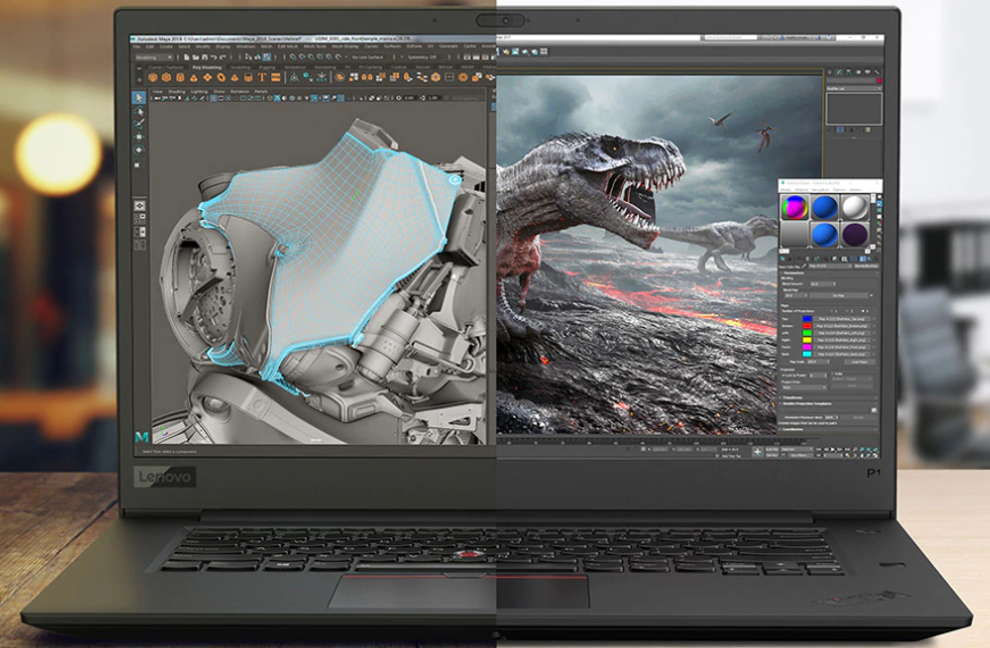This screenshot has width=990, height=648.
Task: Open the Modeling menu set dropdown
Action: point(154,57)
